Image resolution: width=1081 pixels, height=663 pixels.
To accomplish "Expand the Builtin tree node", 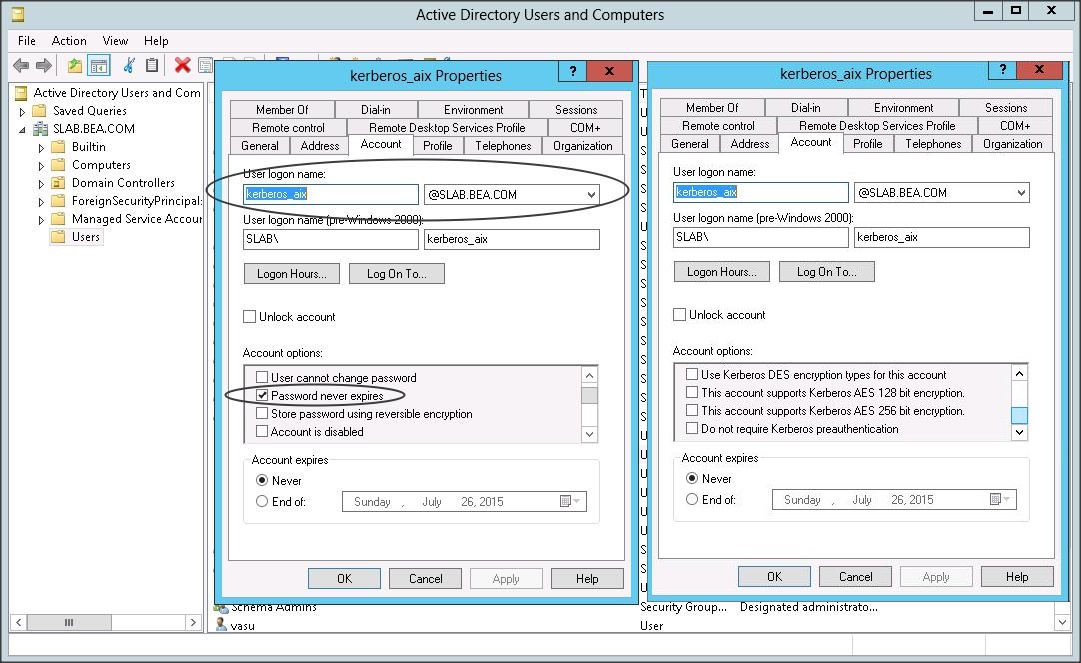I will pos(41,147).
